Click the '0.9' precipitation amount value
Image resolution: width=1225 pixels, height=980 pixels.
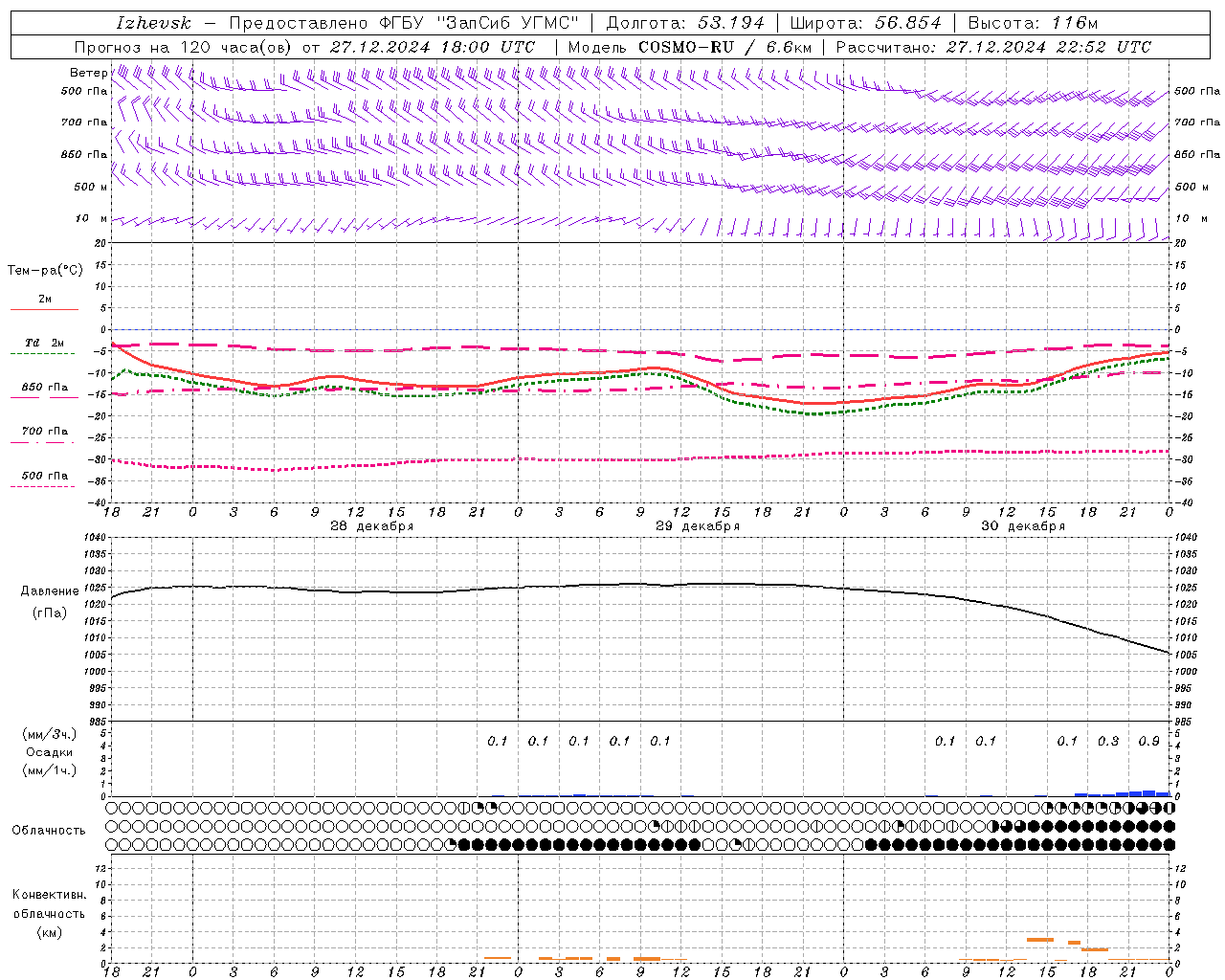click(x=1149, y=742)
